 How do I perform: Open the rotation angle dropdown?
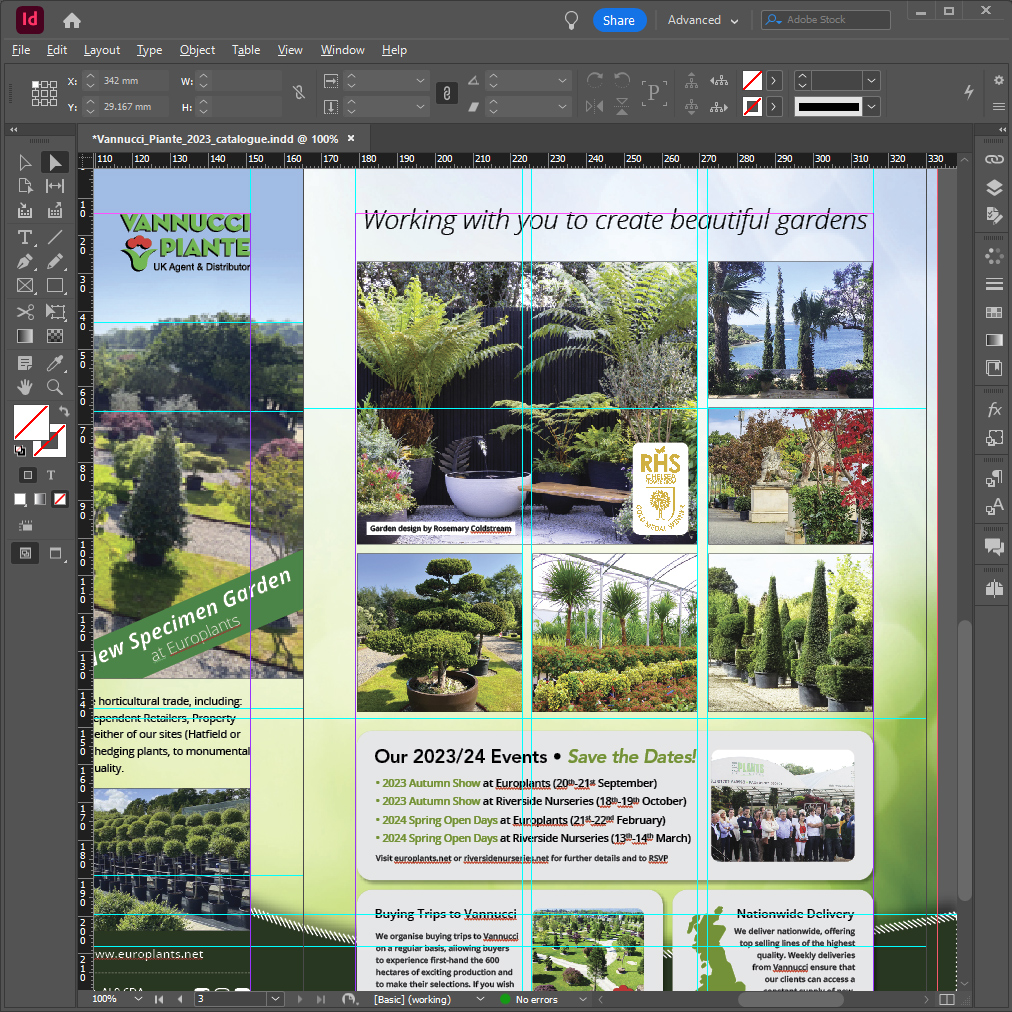(x=562, y=81)
